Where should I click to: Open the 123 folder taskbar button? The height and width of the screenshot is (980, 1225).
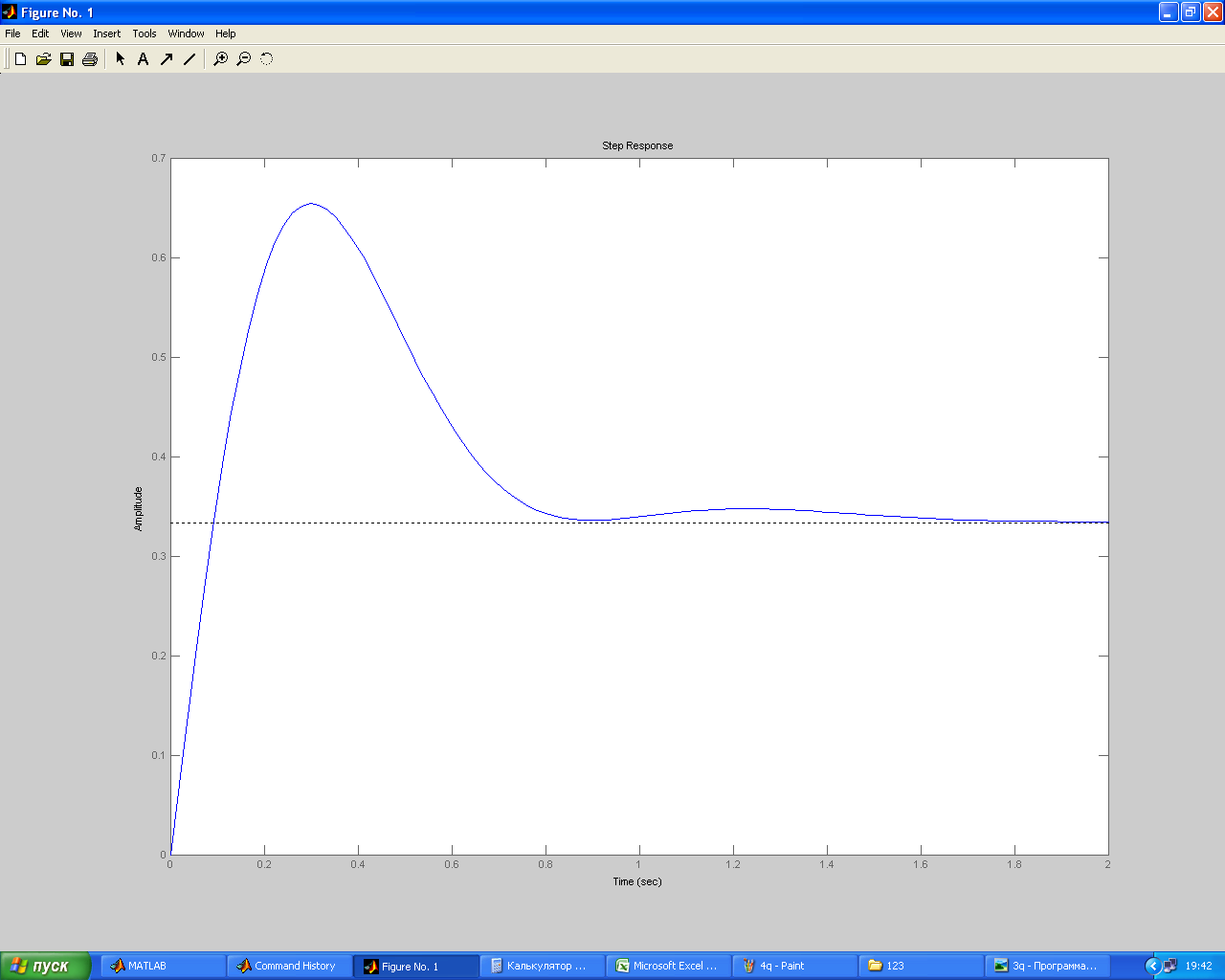[x=922, y=966]
